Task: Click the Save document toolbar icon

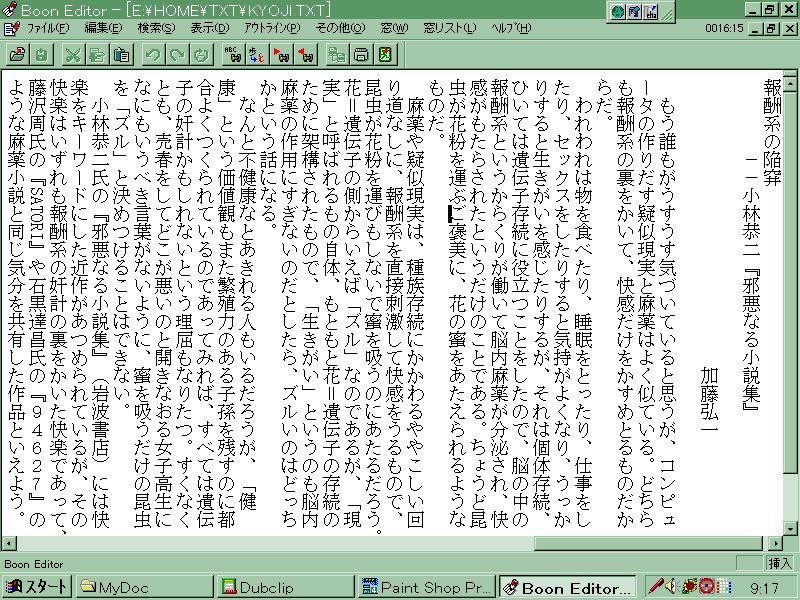Action: (x=42, y=54)
